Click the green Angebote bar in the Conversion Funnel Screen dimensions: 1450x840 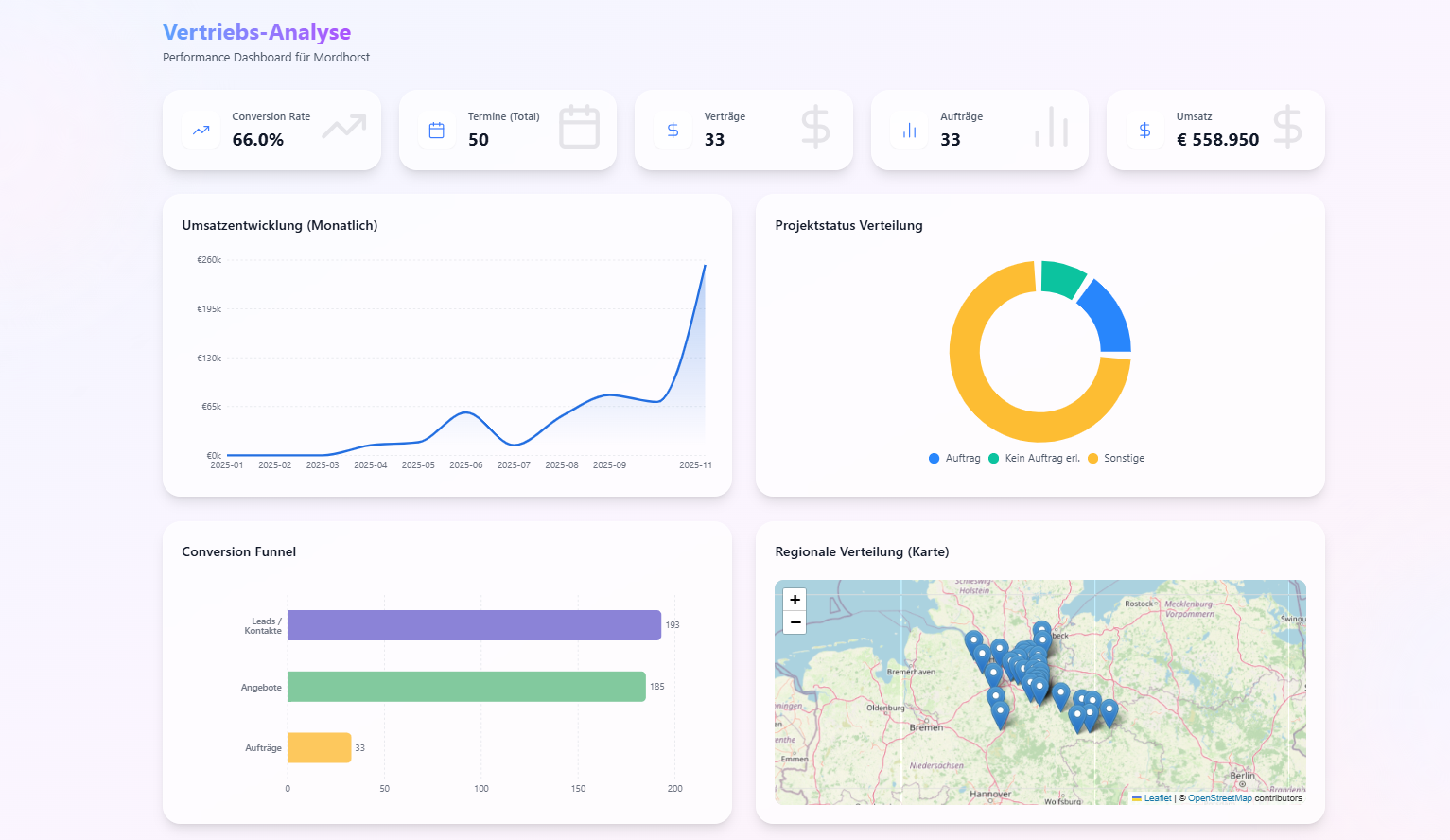pyautogui.click(x=466, y=686)
